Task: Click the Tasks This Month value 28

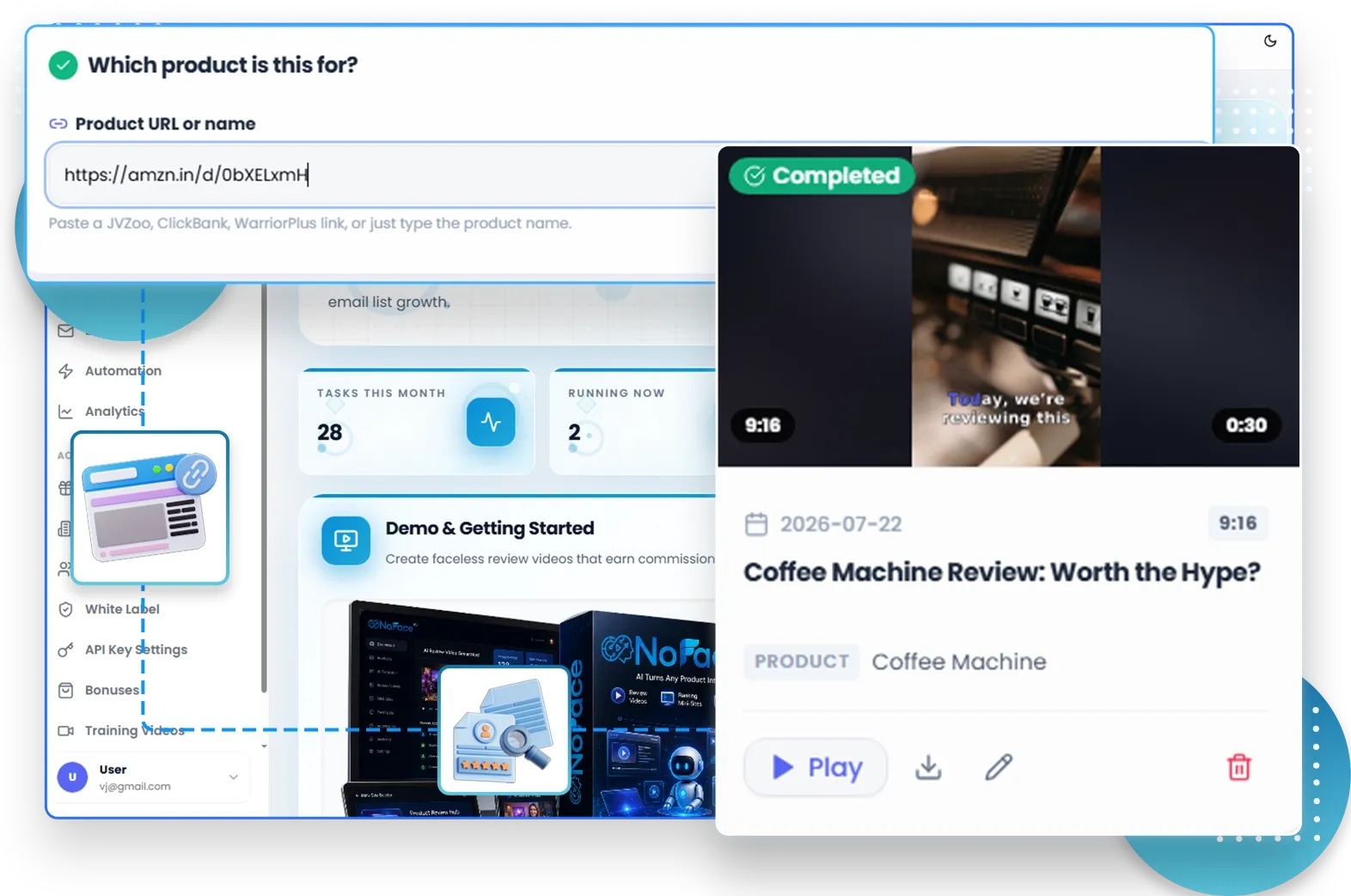Action: pyautogui.click(x=330, y=432)
